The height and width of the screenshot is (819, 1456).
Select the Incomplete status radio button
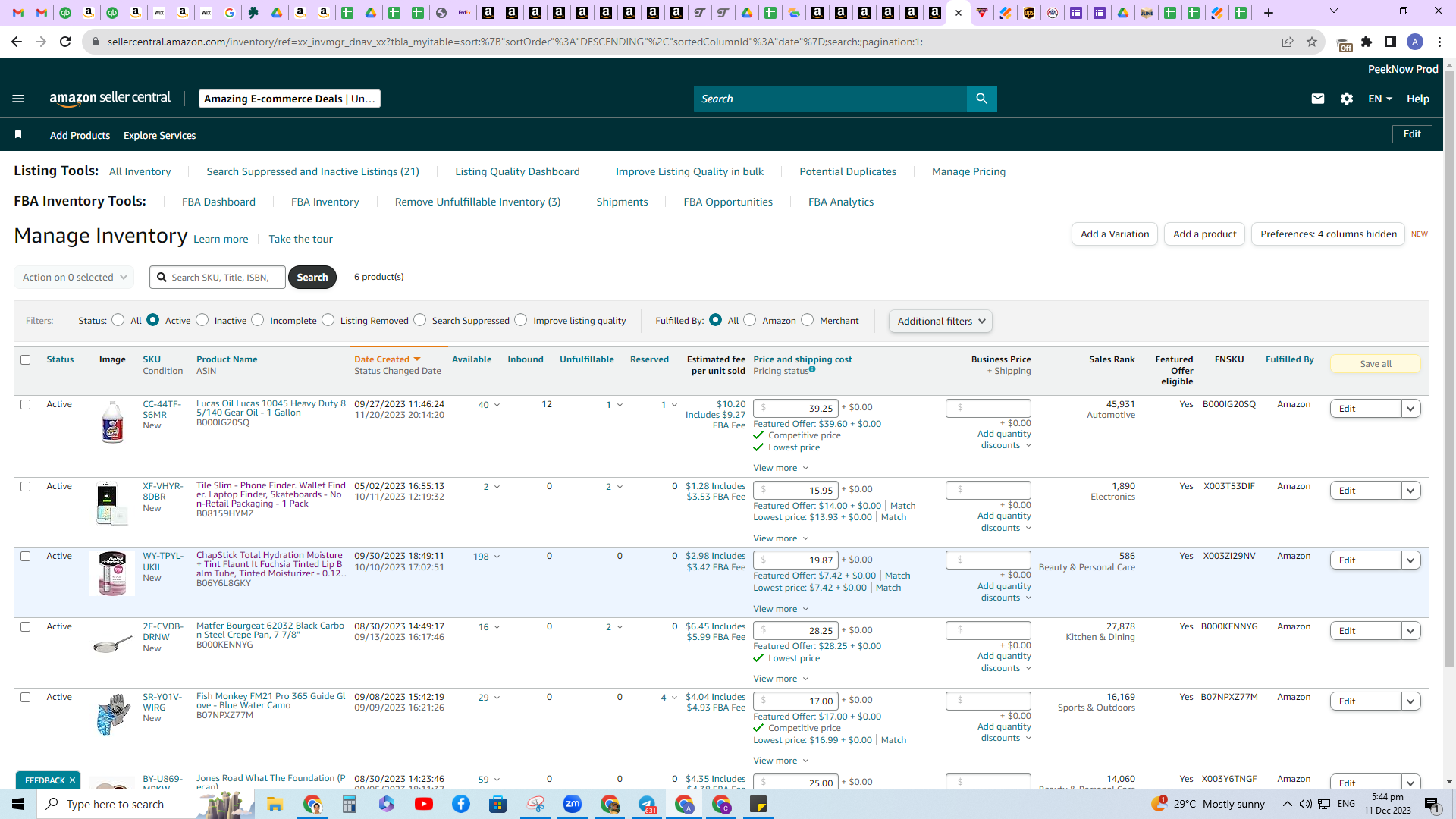[258, 320]
